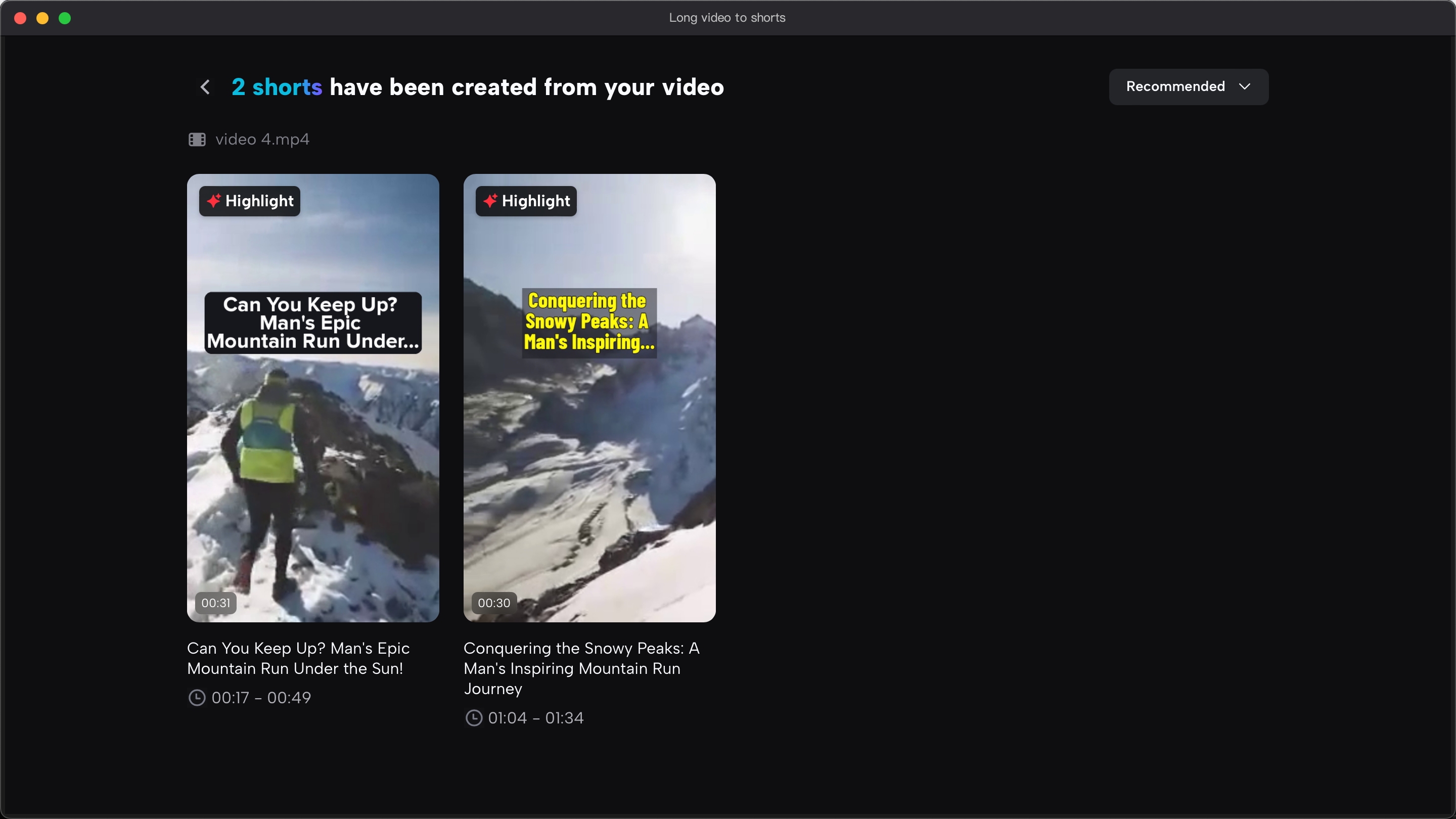Click the 00:31 duration badge on first short

[215, 603]
